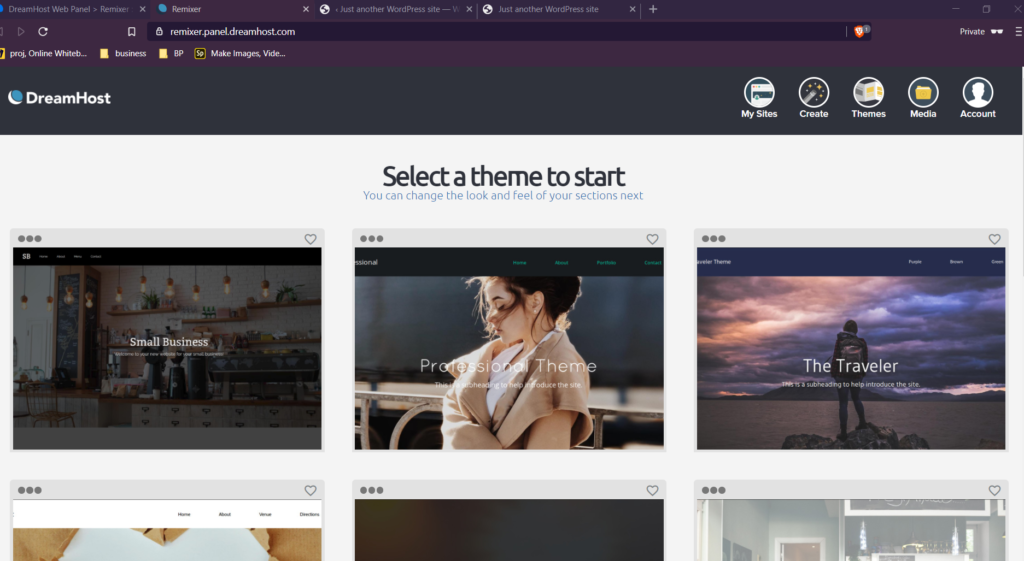
Task: Open the browser hamburger menu
Action: (1018, 31)
